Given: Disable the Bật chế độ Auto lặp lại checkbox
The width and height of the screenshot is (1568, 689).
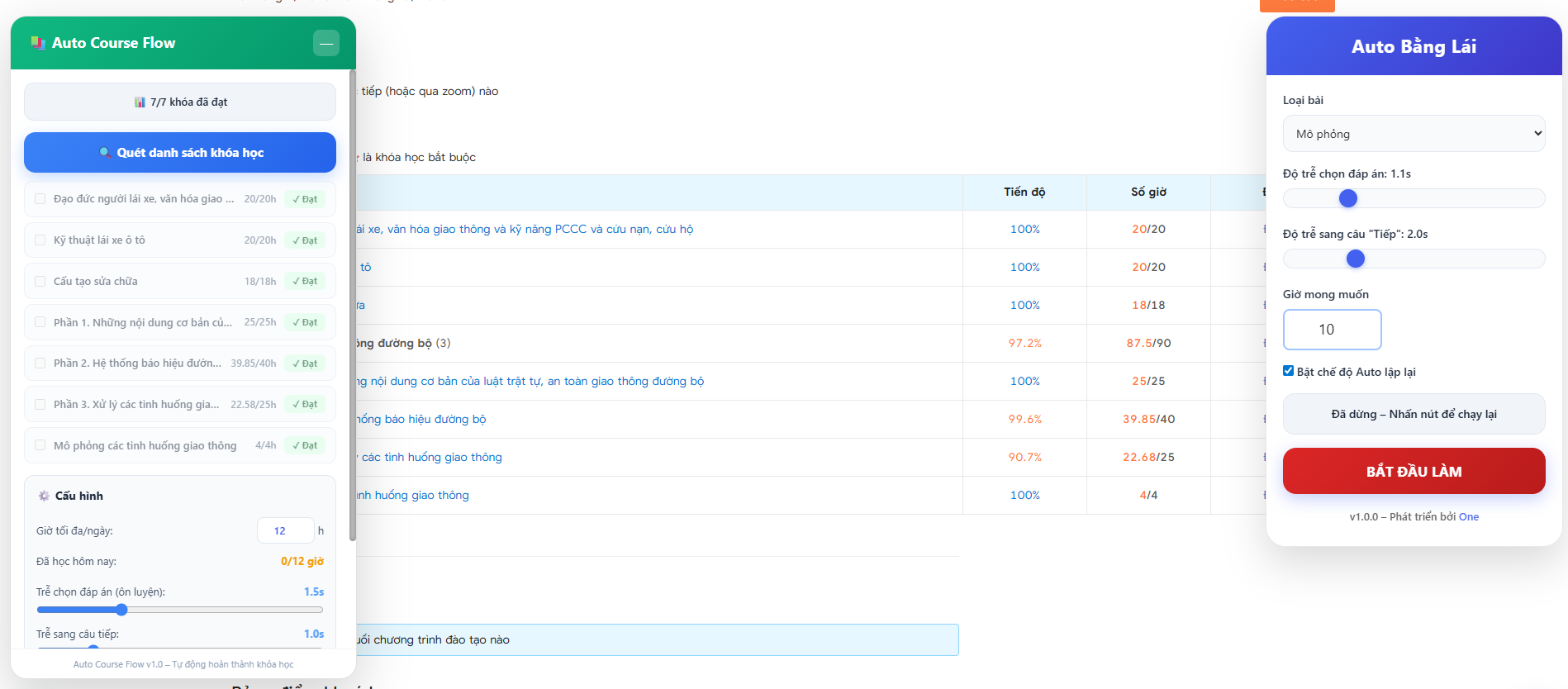Looking at the screenshot, I should coord(1288,371).
